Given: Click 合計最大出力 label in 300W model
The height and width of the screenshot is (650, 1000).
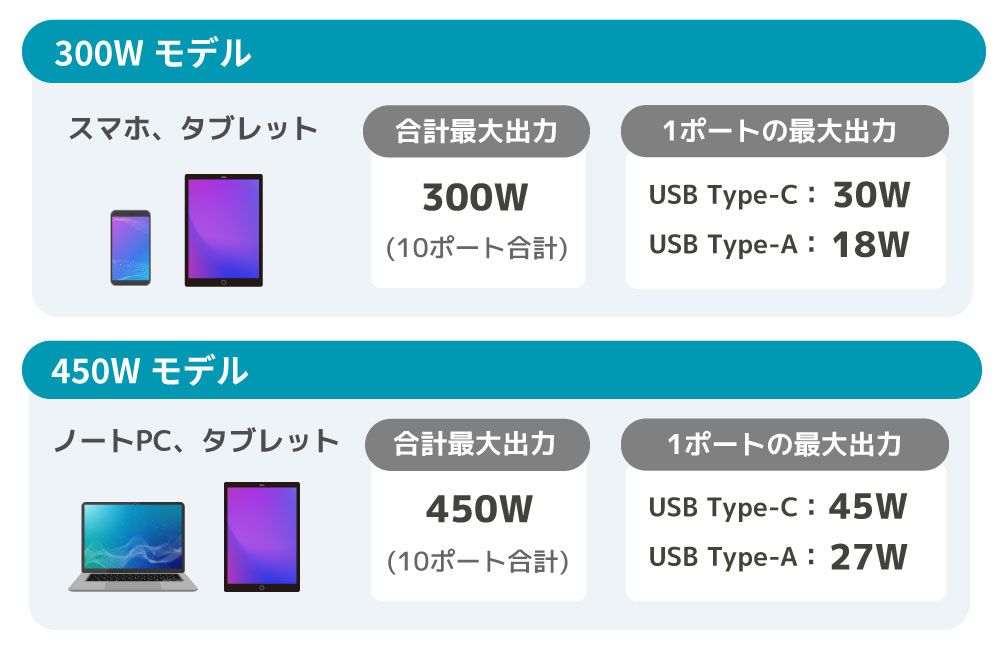Looking at the screenshot, I should [x=476, y=131].
